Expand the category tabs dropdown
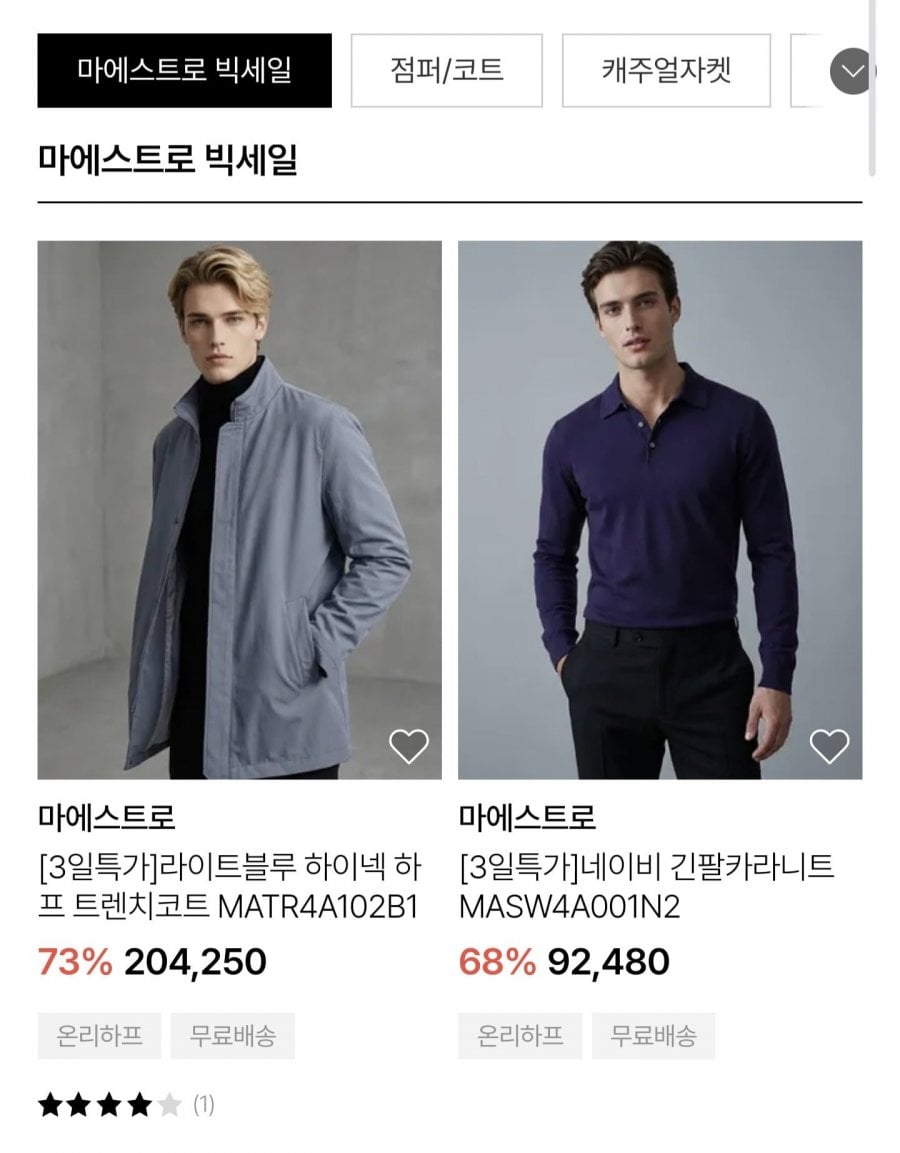900x1153 pixels. 852,71
